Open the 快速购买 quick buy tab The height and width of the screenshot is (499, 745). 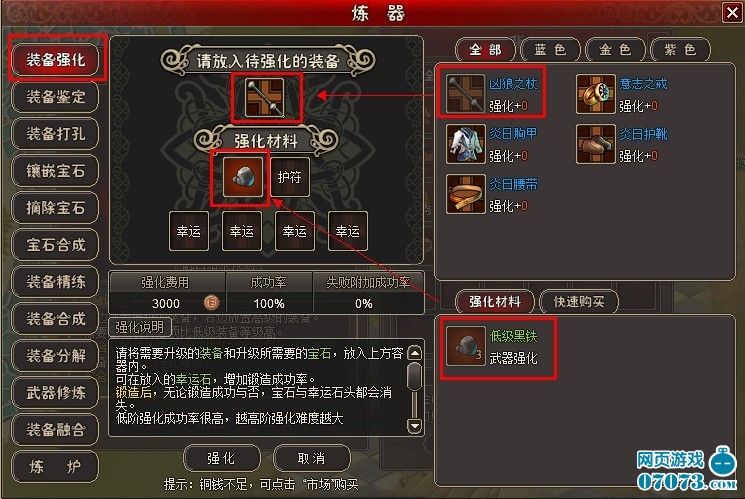[579, 301]
